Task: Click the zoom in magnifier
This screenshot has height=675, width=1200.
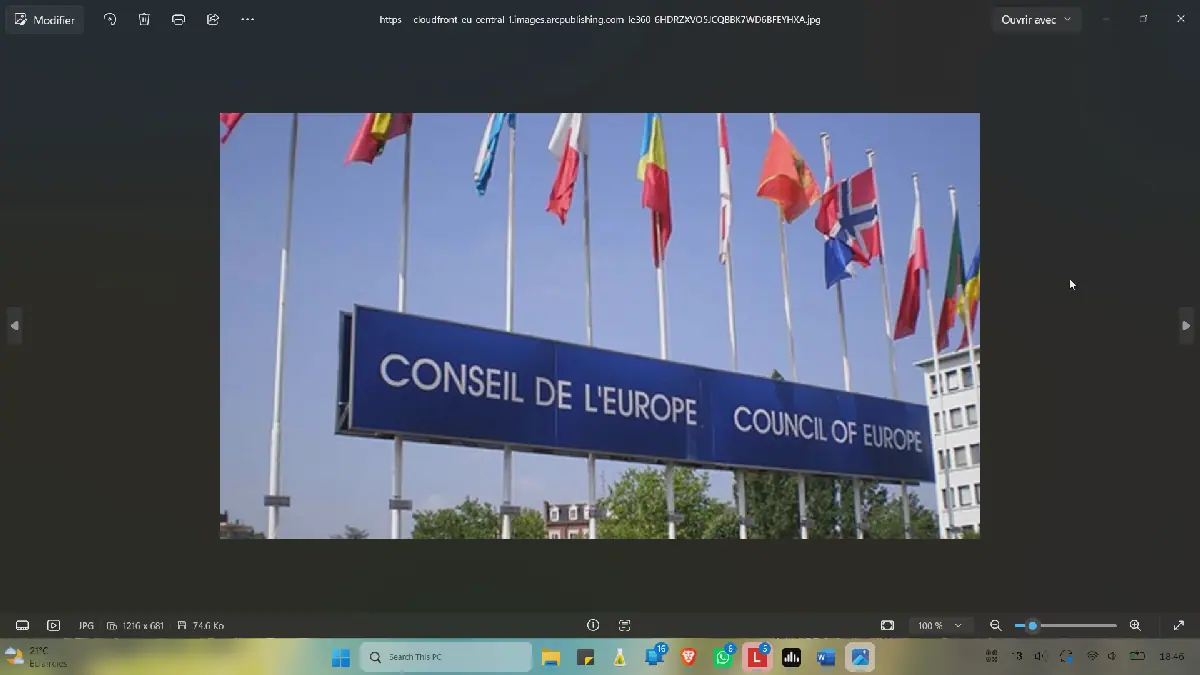Action: click(x=1135, y=626)
